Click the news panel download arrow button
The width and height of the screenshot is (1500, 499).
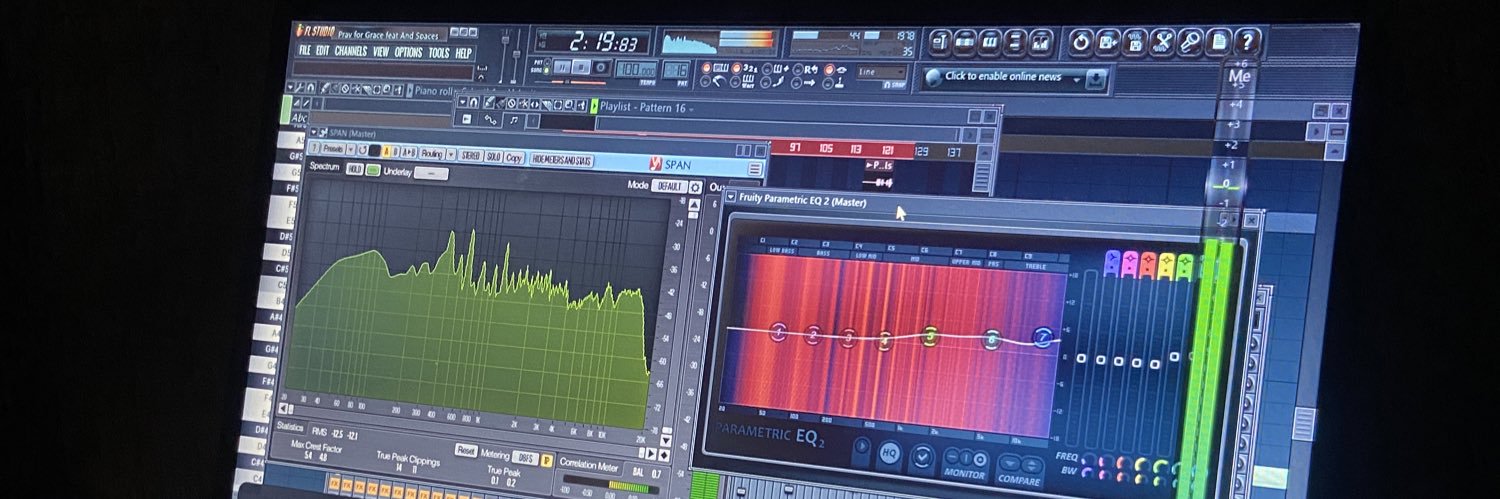(1095, 79)
